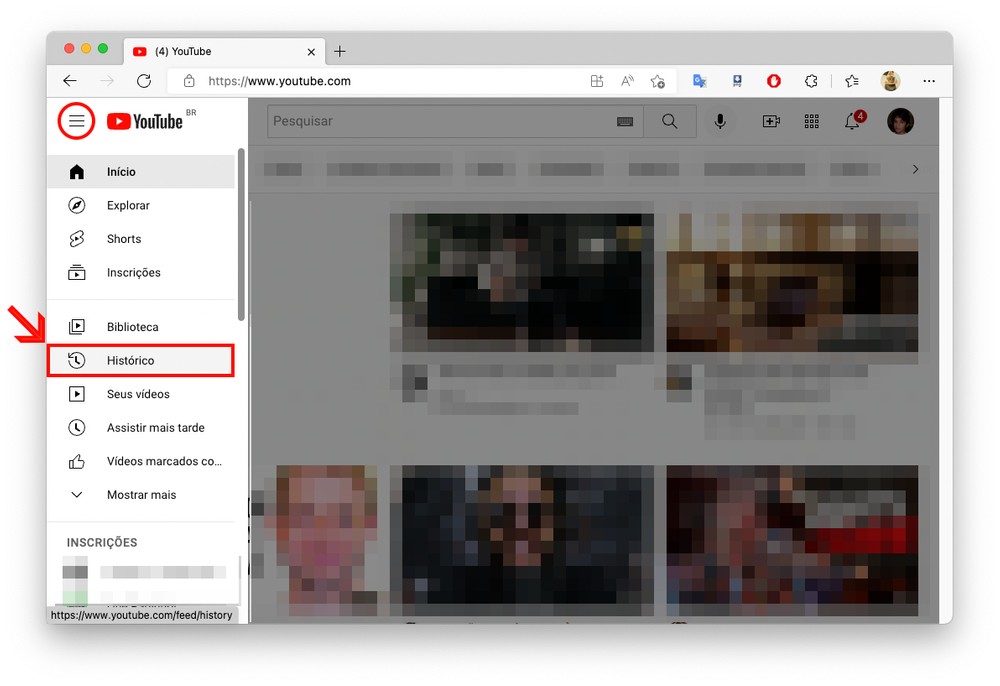Open Inscrições in the sidebar

point(133,272)
